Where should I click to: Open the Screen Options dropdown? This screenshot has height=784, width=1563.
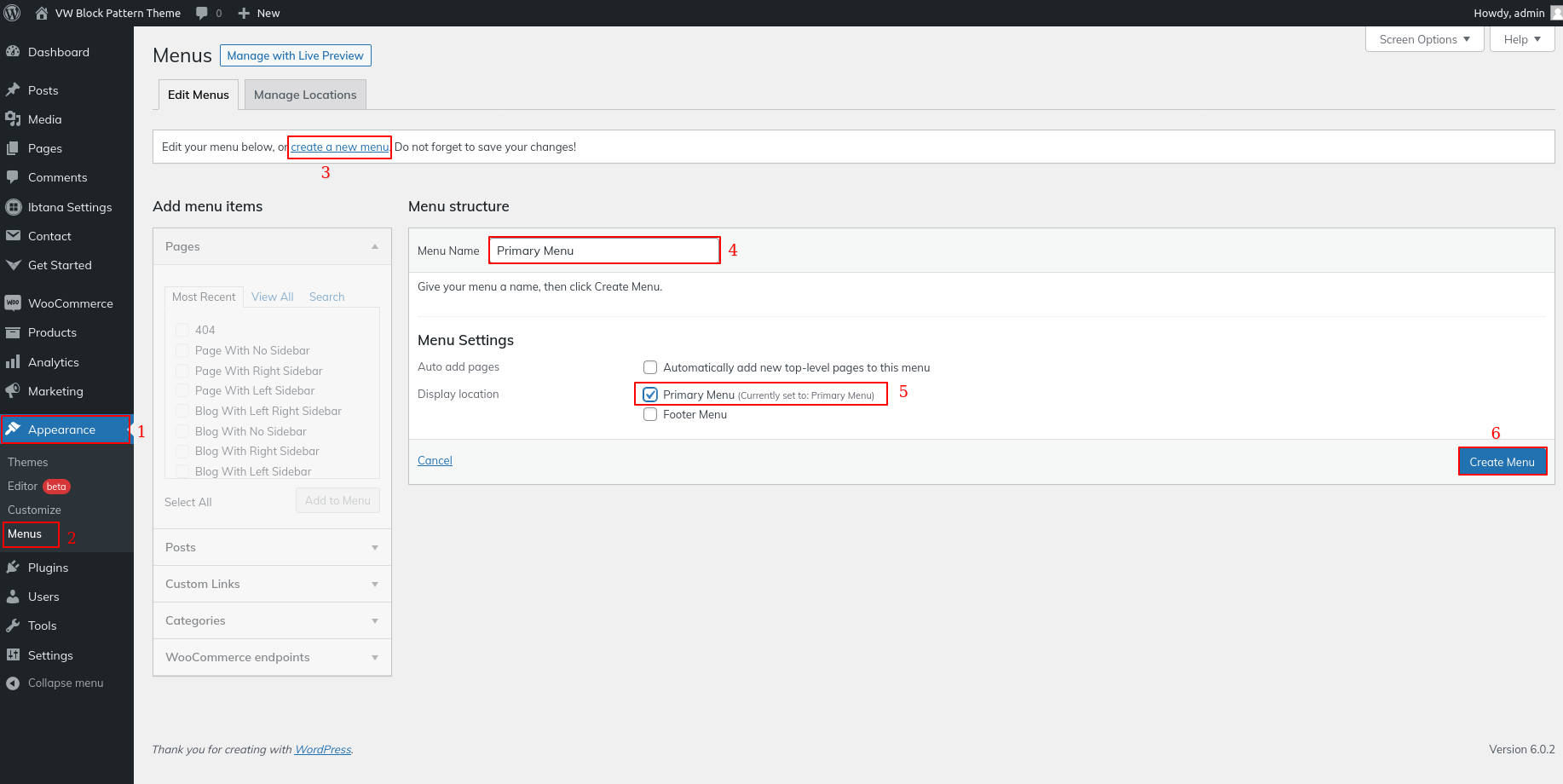(1424, 39)
